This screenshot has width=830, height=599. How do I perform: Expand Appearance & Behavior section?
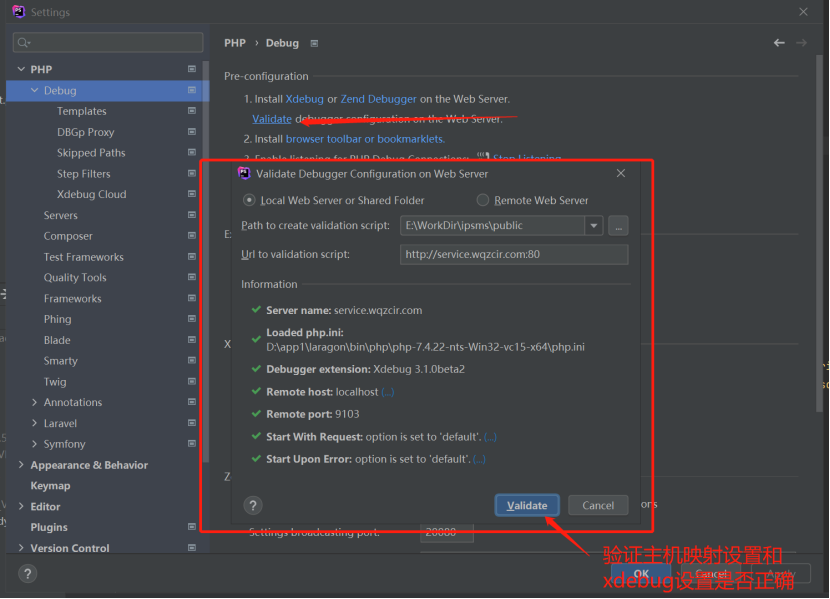[x=21, y=464]
